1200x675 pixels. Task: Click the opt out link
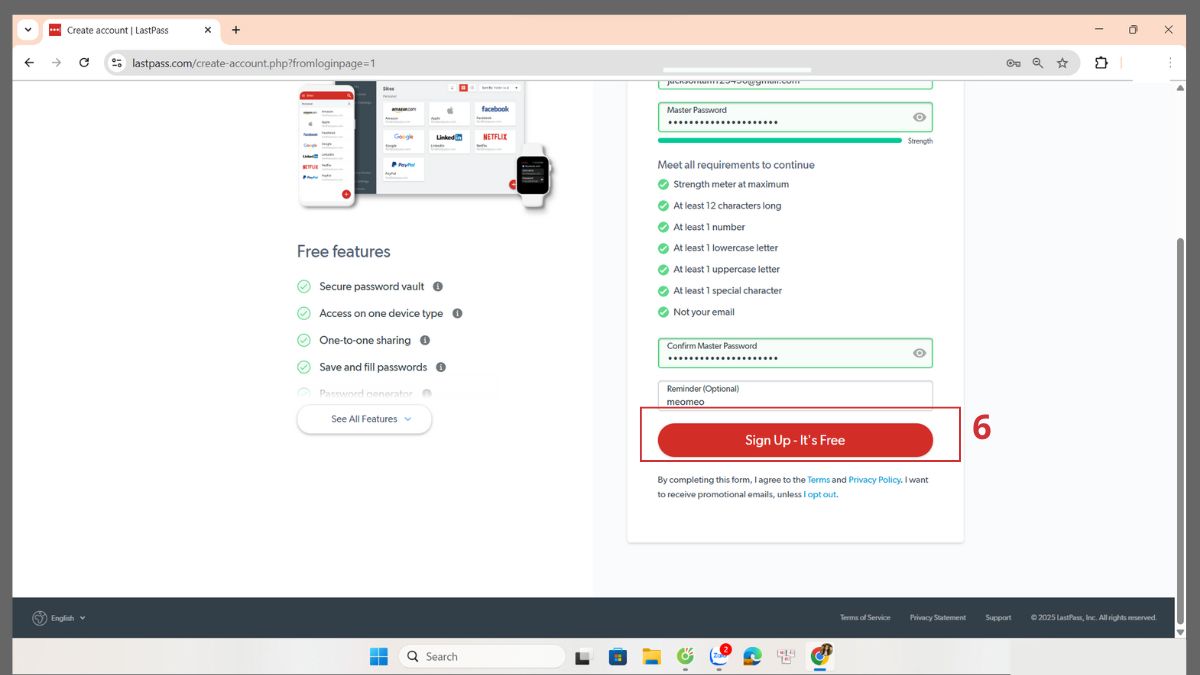click(x=822, y=494)
